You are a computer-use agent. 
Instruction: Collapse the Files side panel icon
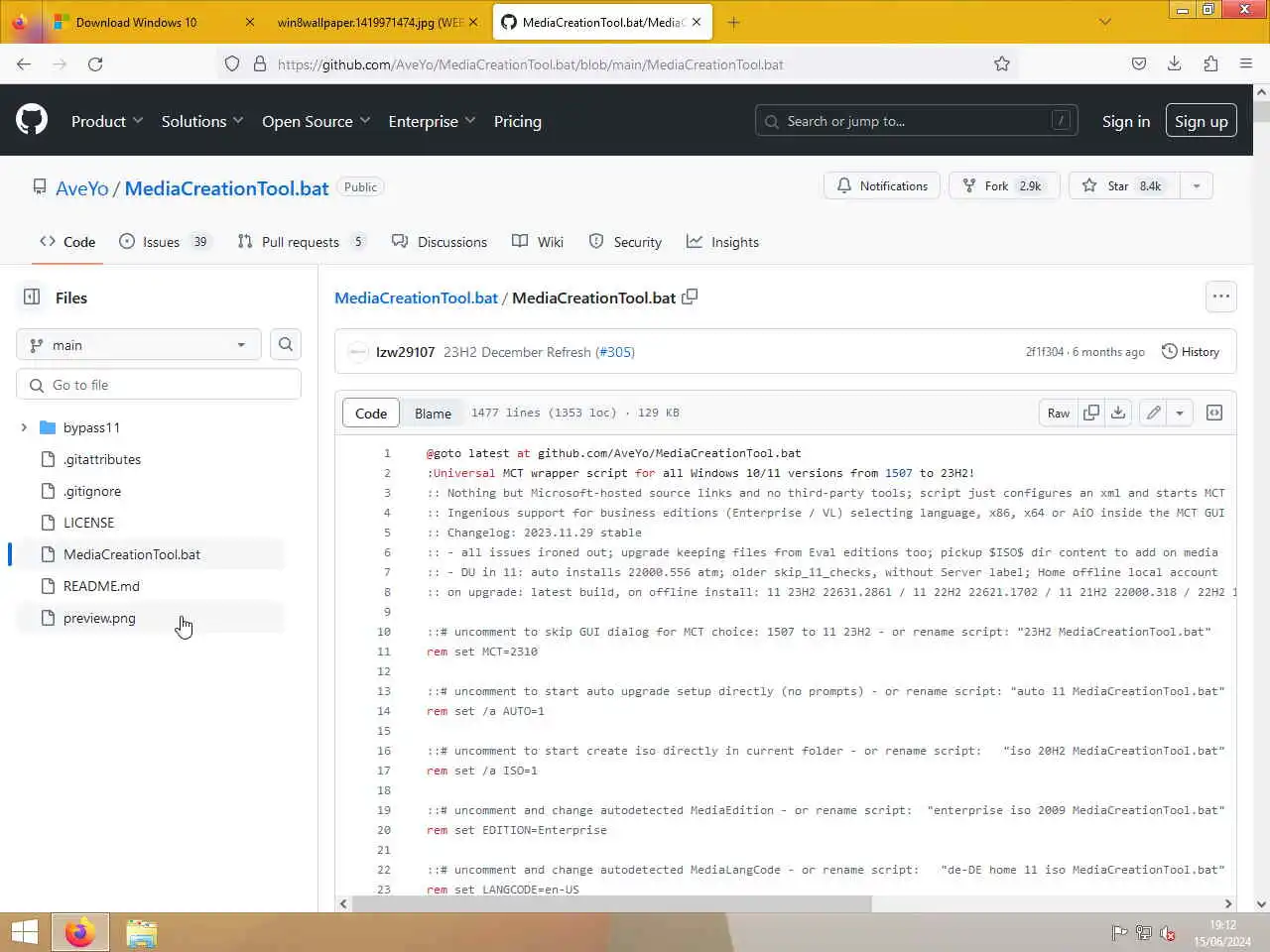[32, 297]
